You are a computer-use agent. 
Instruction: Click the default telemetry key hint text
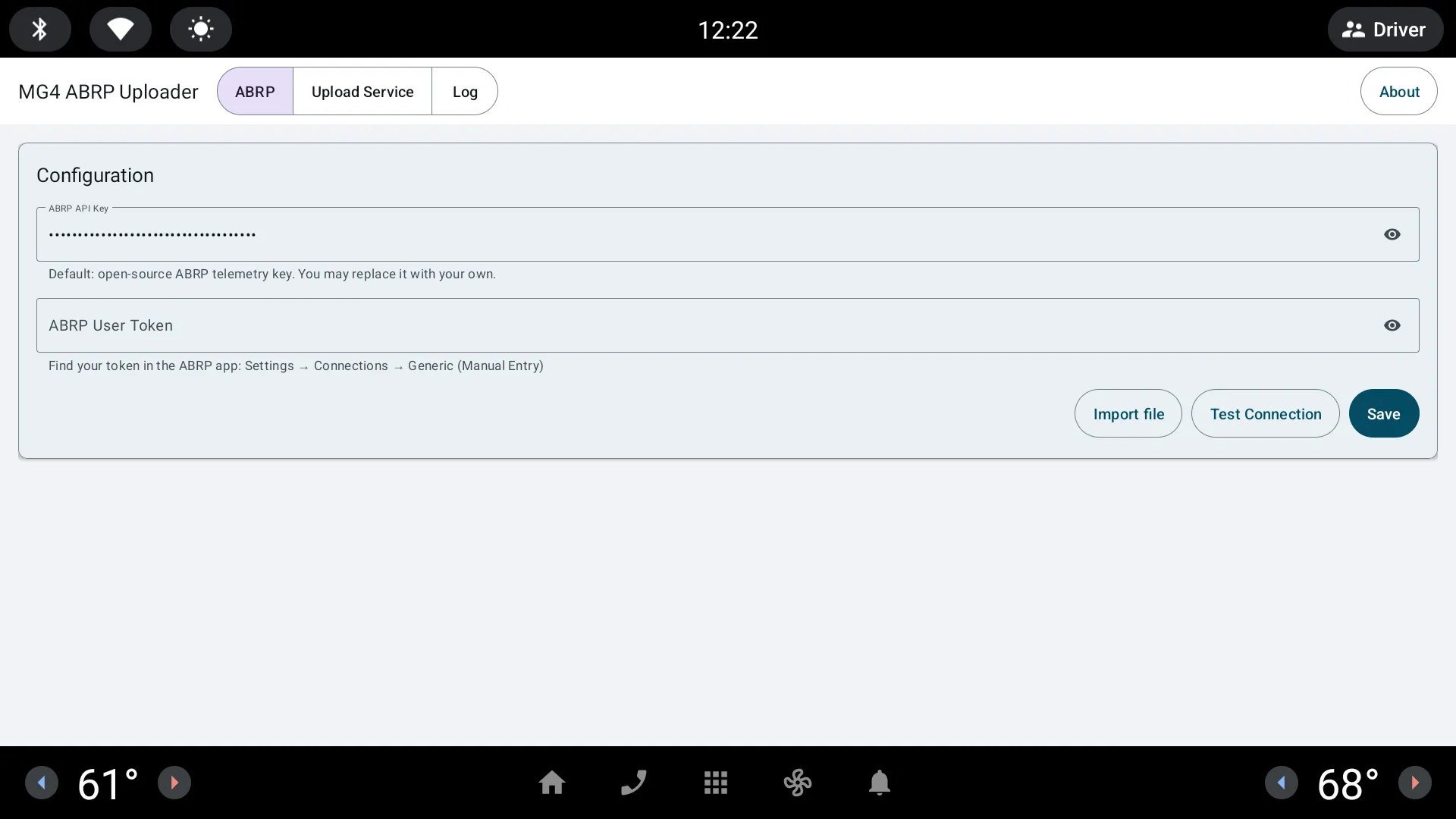click(272, 274)
